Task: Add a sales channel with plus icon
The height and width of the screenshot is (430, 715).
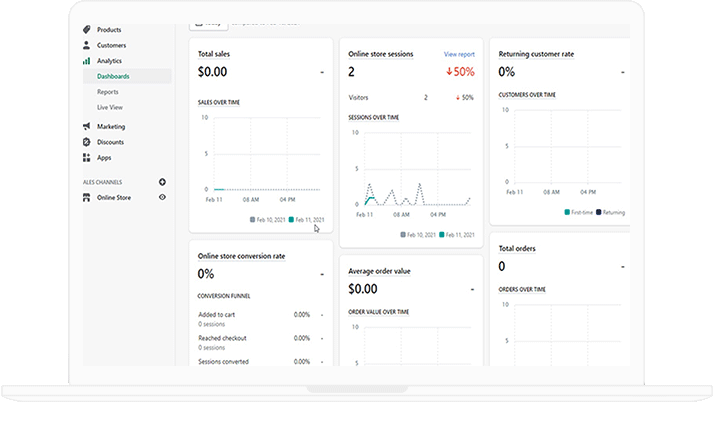Action: (162, 182)
